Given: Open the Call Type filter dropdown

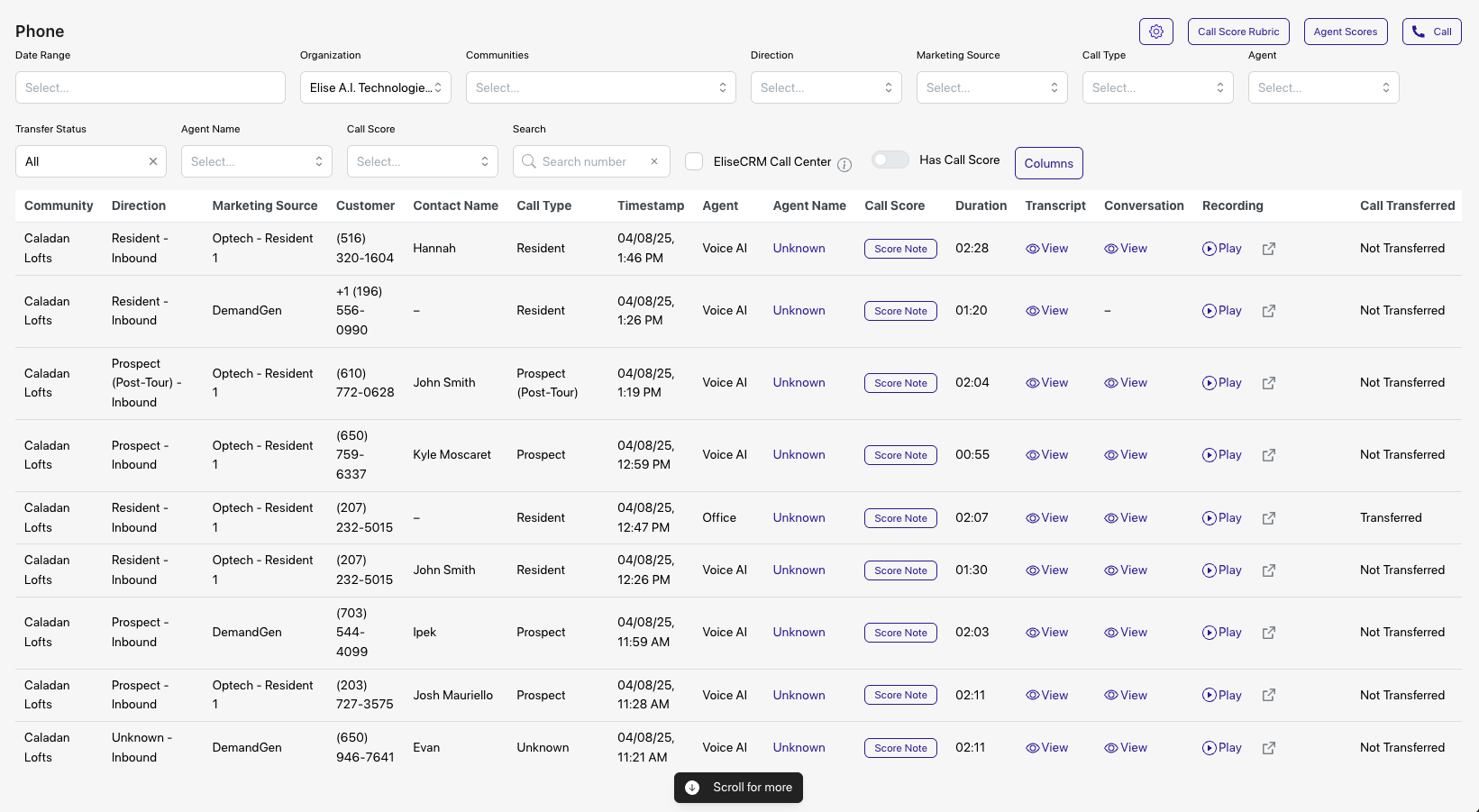Looking at the screenshot, I should [x=1158, y=87].
